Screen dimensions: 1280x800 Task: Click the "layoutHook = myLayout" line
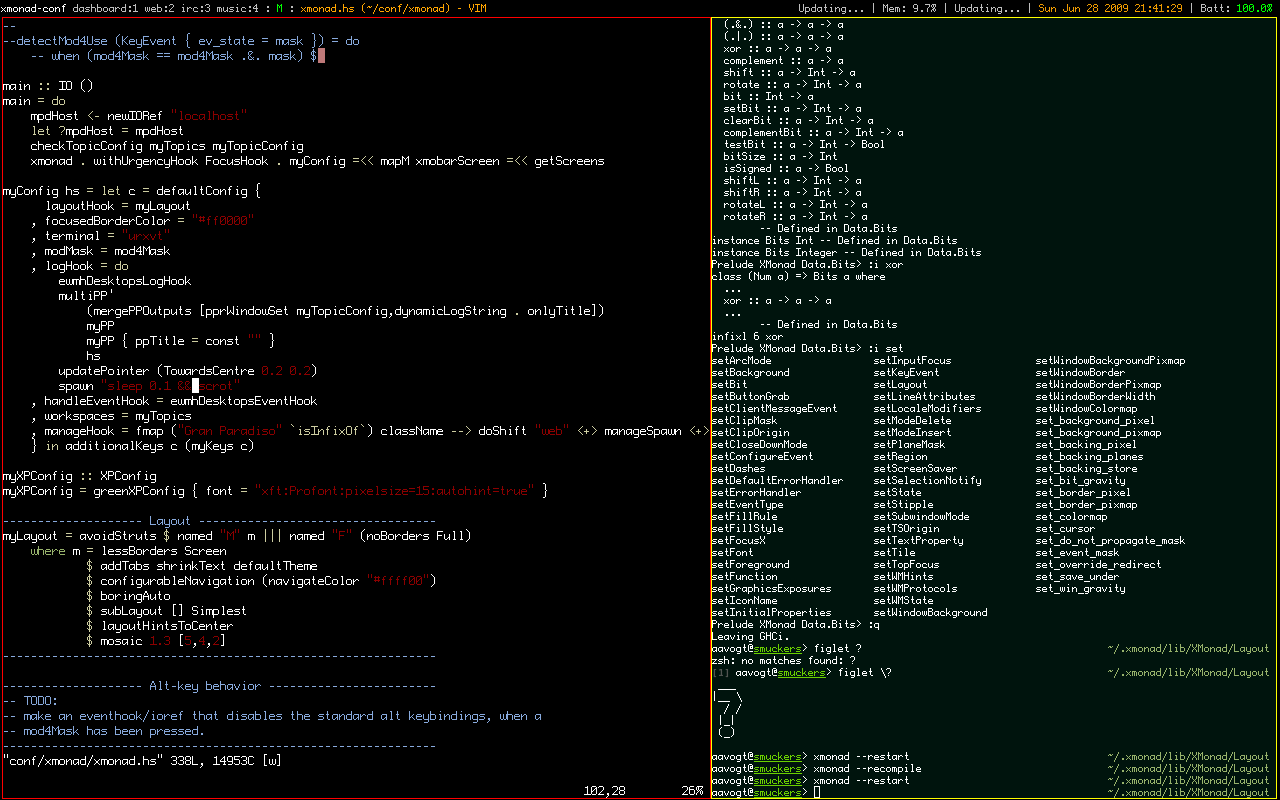[x=117, y=206]
